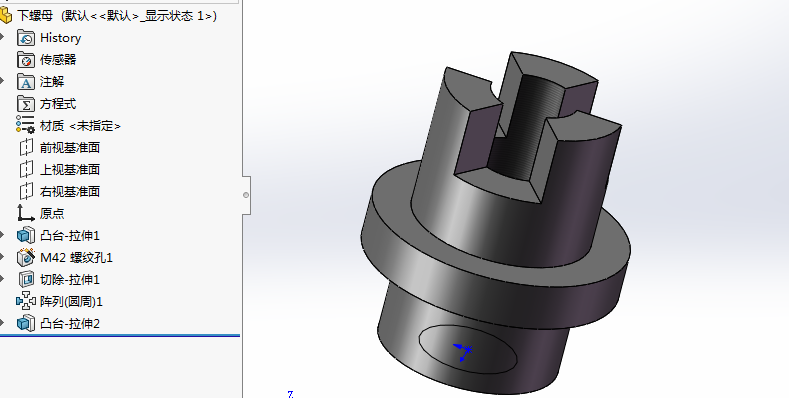Image resolution: width=789 pixels, height=398 pixels.
Task: Click the 原点 origin icon
Action: (x=26, y=213)
